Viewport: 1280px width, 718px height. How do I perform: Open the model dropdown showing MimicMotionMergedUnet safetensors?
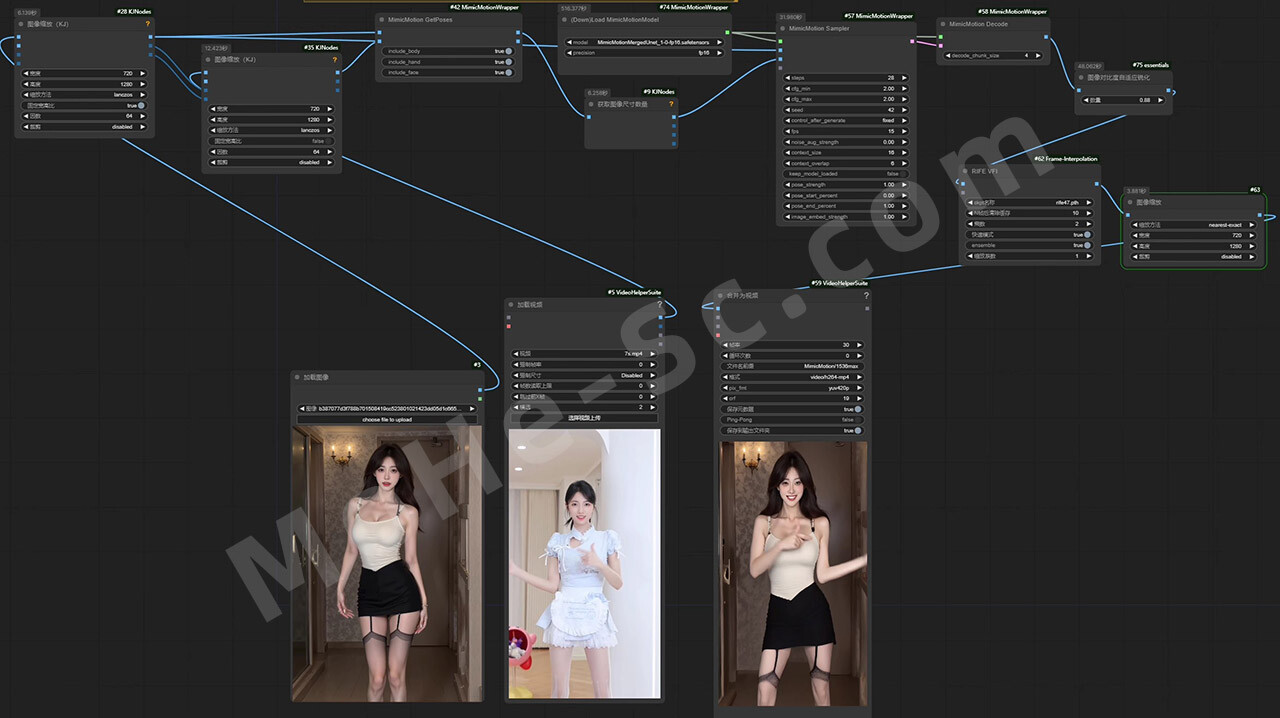[645, 42]
